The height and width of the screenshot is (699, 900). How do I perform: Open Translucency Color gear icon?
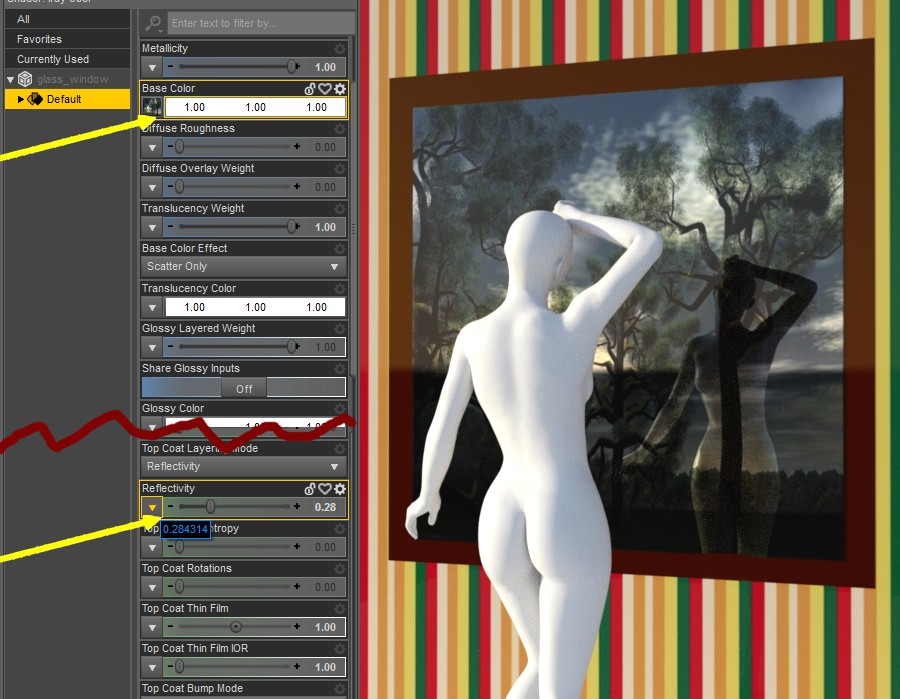coord(340,288)
